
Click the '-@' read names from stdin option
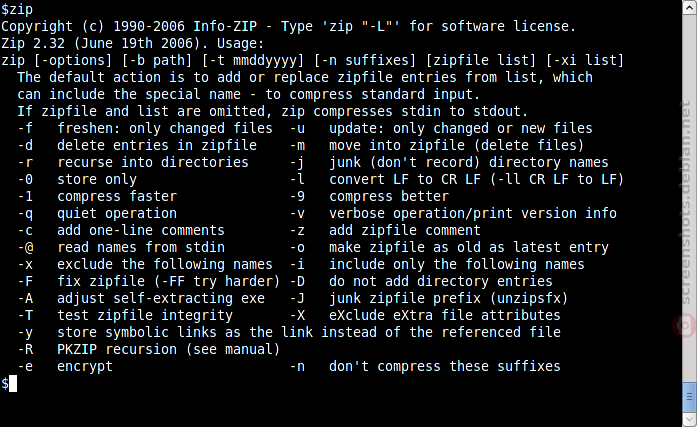pos(121,247)
